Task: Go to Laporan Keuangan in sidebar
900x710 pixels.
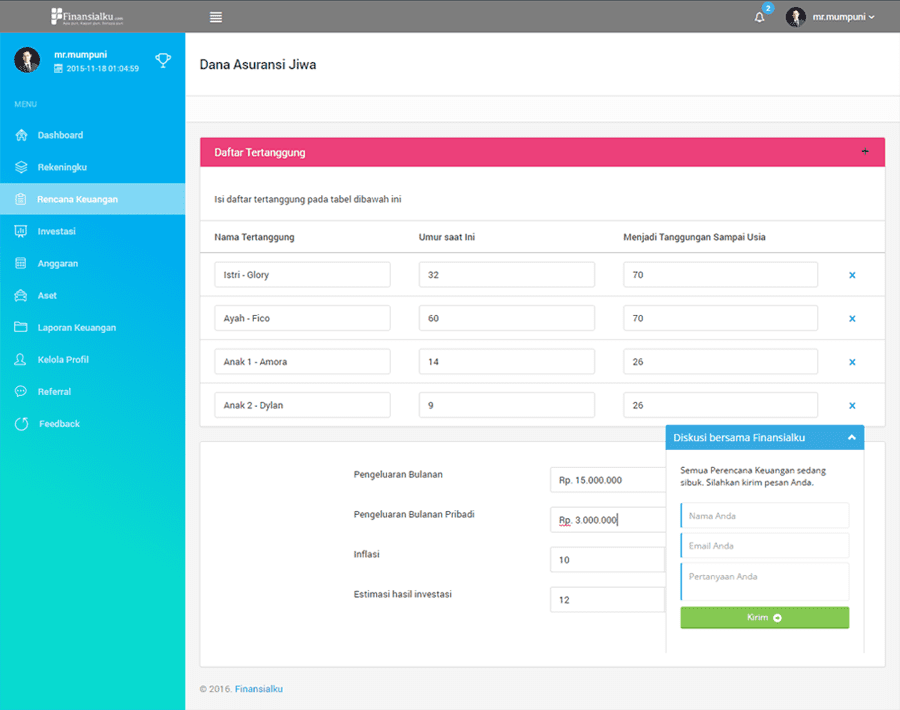Action: pos(77,327)
